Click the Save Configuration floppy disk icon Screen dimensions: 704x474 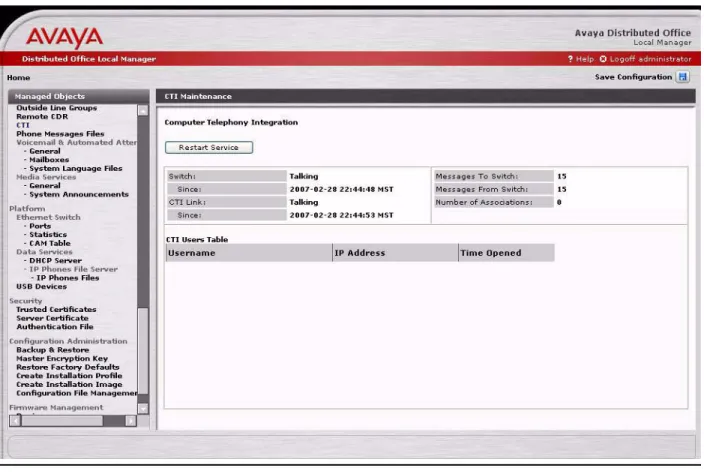(x=682, y=77)
